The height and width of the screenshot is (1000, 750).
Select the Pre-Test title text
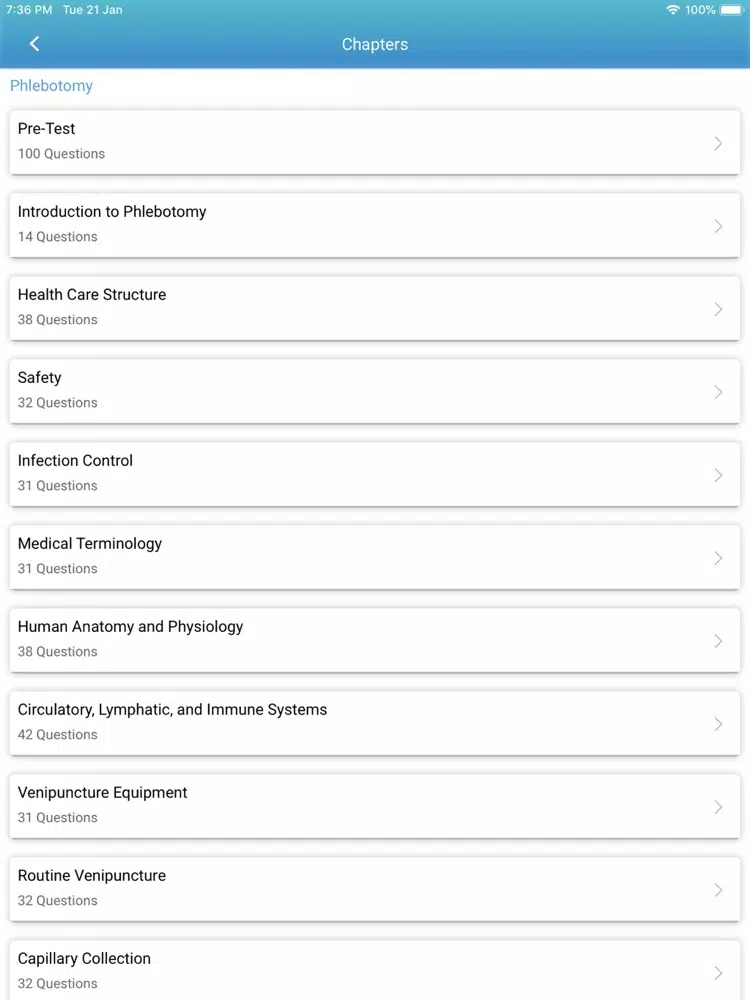click(47, 128)
